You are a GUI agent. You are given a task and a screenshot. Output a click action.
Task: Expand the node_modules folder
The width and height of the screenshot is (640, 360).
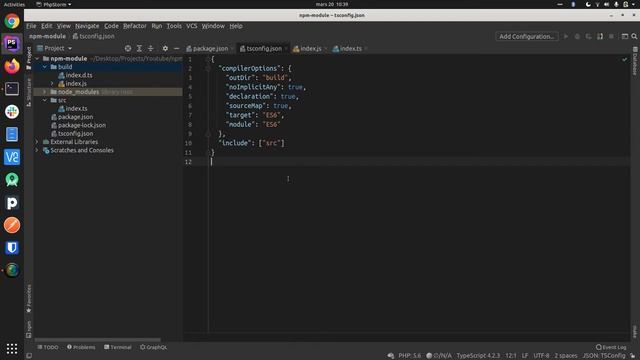point(45,92)
